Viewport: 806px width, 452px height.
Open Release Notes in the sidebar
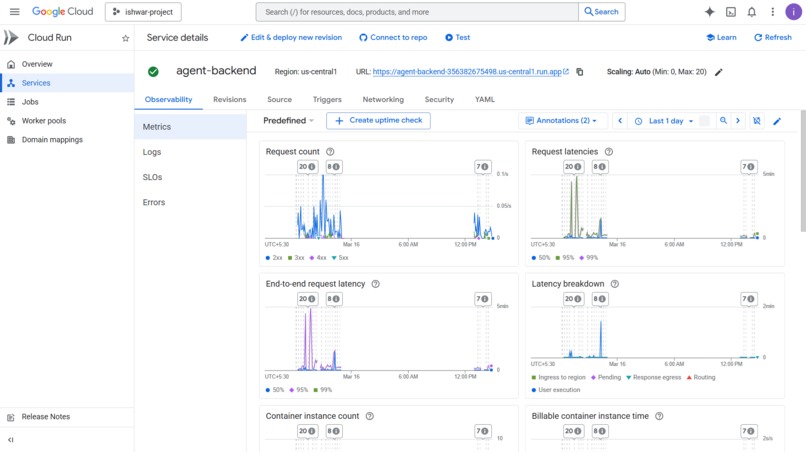tap(67, 417)
